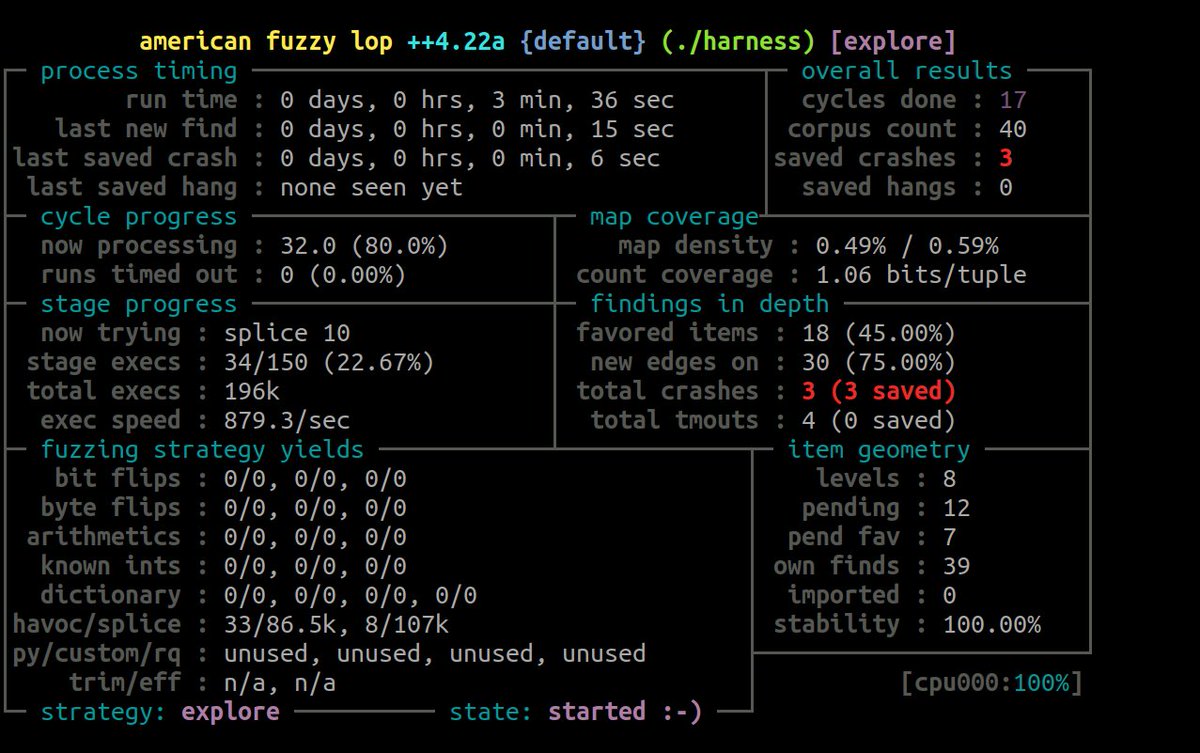Click the 'bit flips' yields row
1200x753 pixels.
(x=230, y=479)
